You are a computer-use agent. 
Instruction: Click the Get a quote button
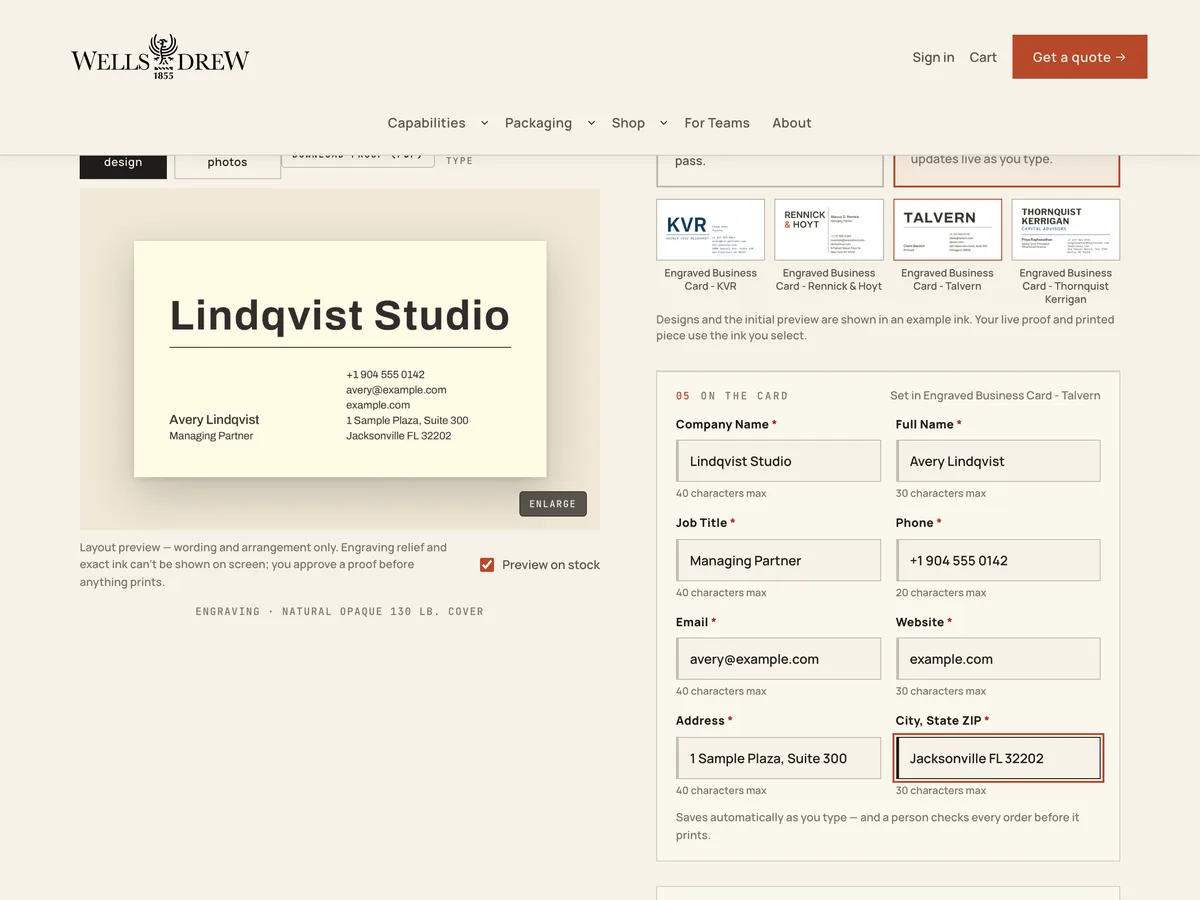[x=1080, y=57]
